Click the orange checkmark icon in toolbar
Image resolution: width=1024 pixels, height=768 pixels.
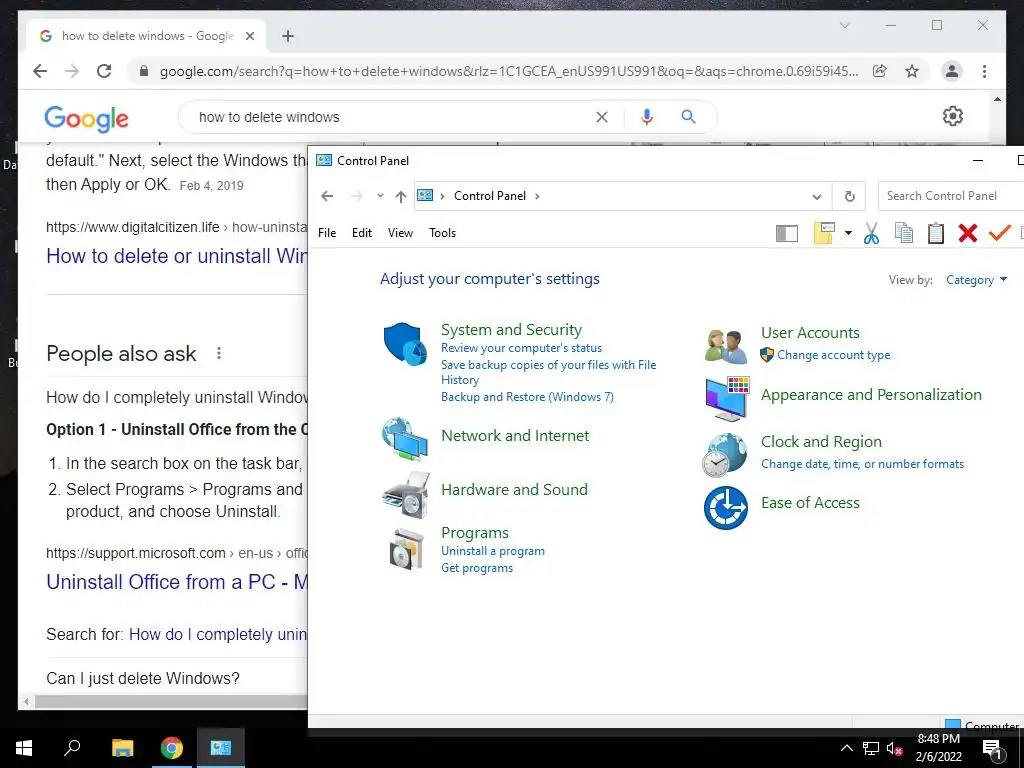click(999, 232)
